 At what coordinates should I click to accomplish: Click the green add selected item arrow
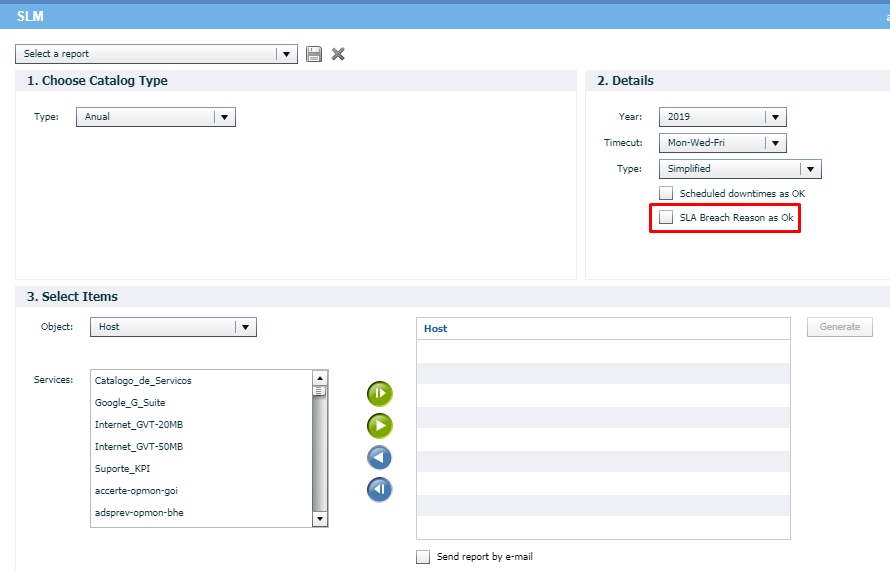(x=380, y=426)
